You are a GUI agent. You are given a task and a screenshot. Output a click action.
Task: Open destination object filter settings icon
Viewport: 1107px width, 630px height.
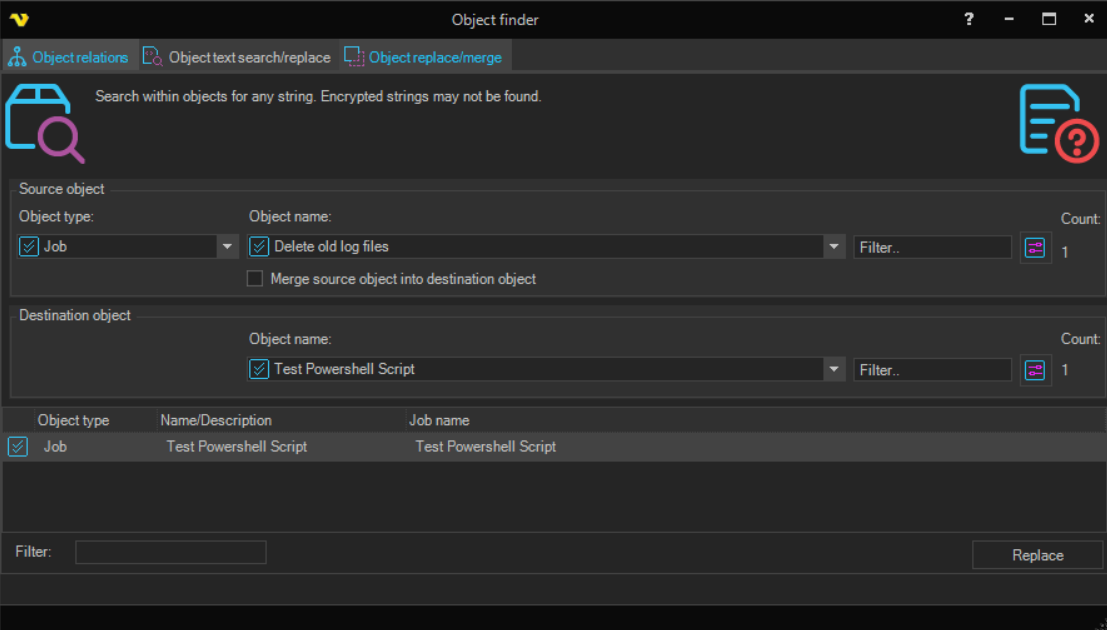tap(1035, 370)
